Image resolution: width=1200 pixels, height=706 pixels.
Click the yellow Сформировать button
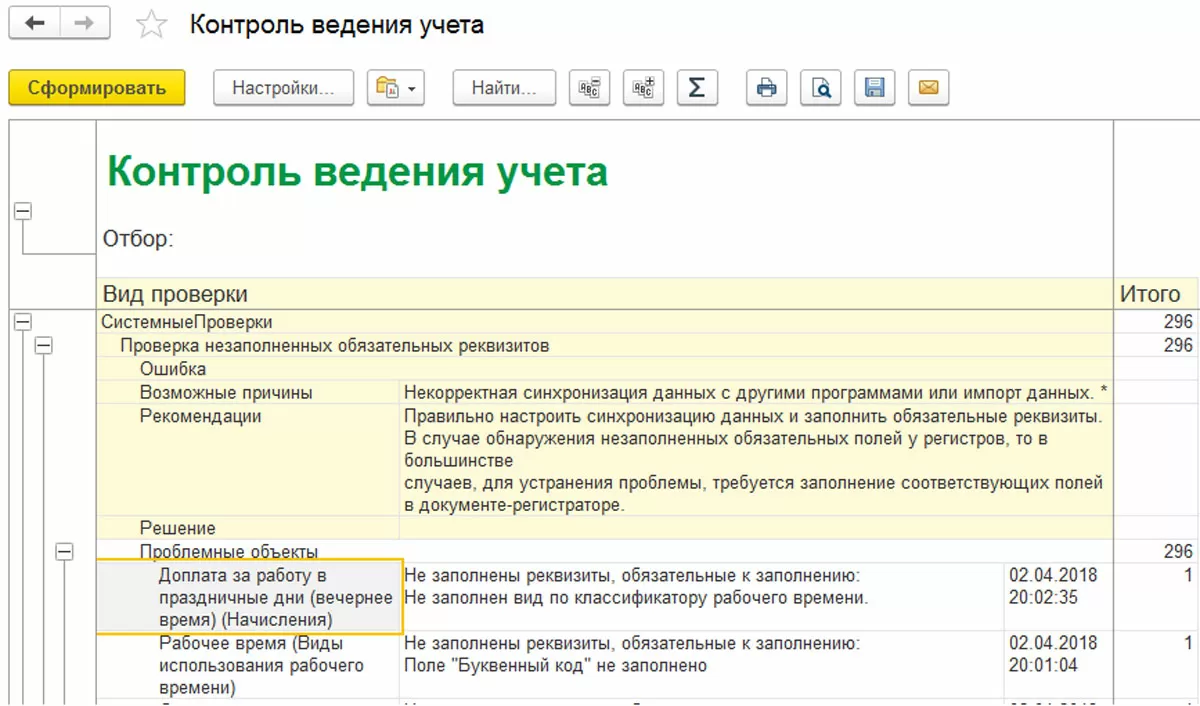97,88
